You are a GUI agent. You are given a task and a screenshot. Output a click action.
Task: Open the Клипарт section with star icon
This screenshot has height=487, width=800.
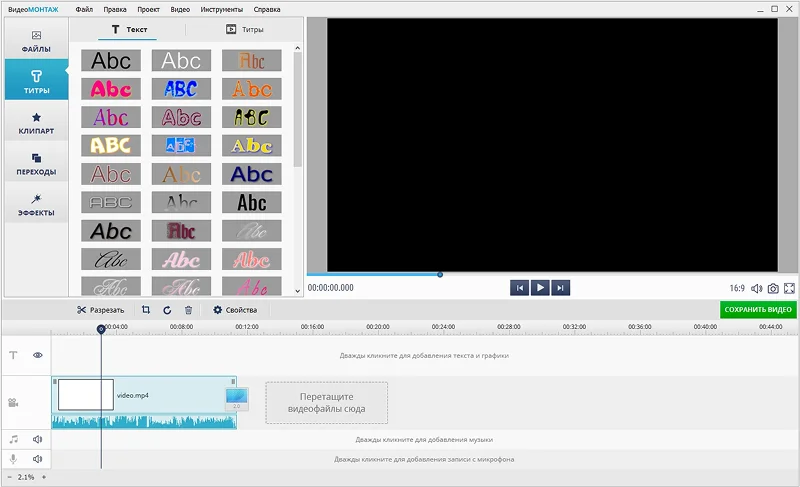tap(36, 123)
